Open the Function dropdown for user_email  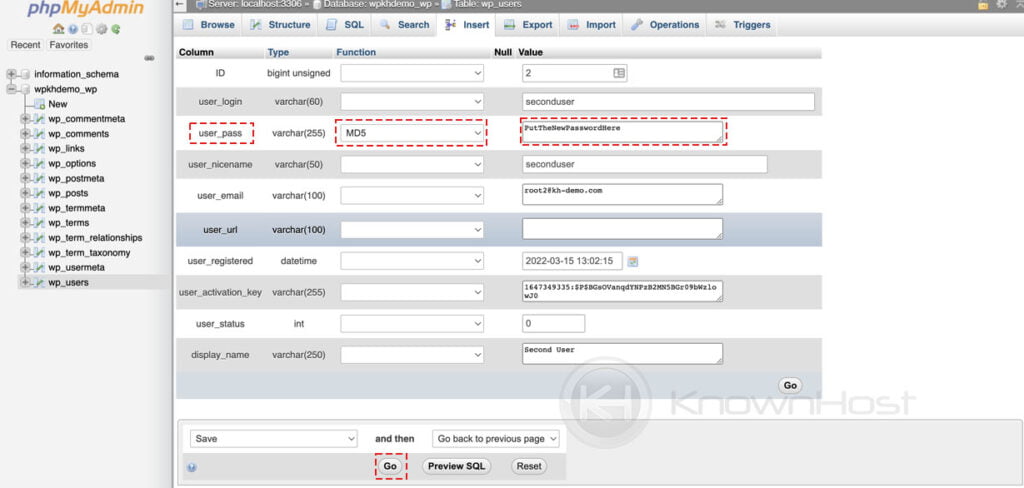pos(412,195)
